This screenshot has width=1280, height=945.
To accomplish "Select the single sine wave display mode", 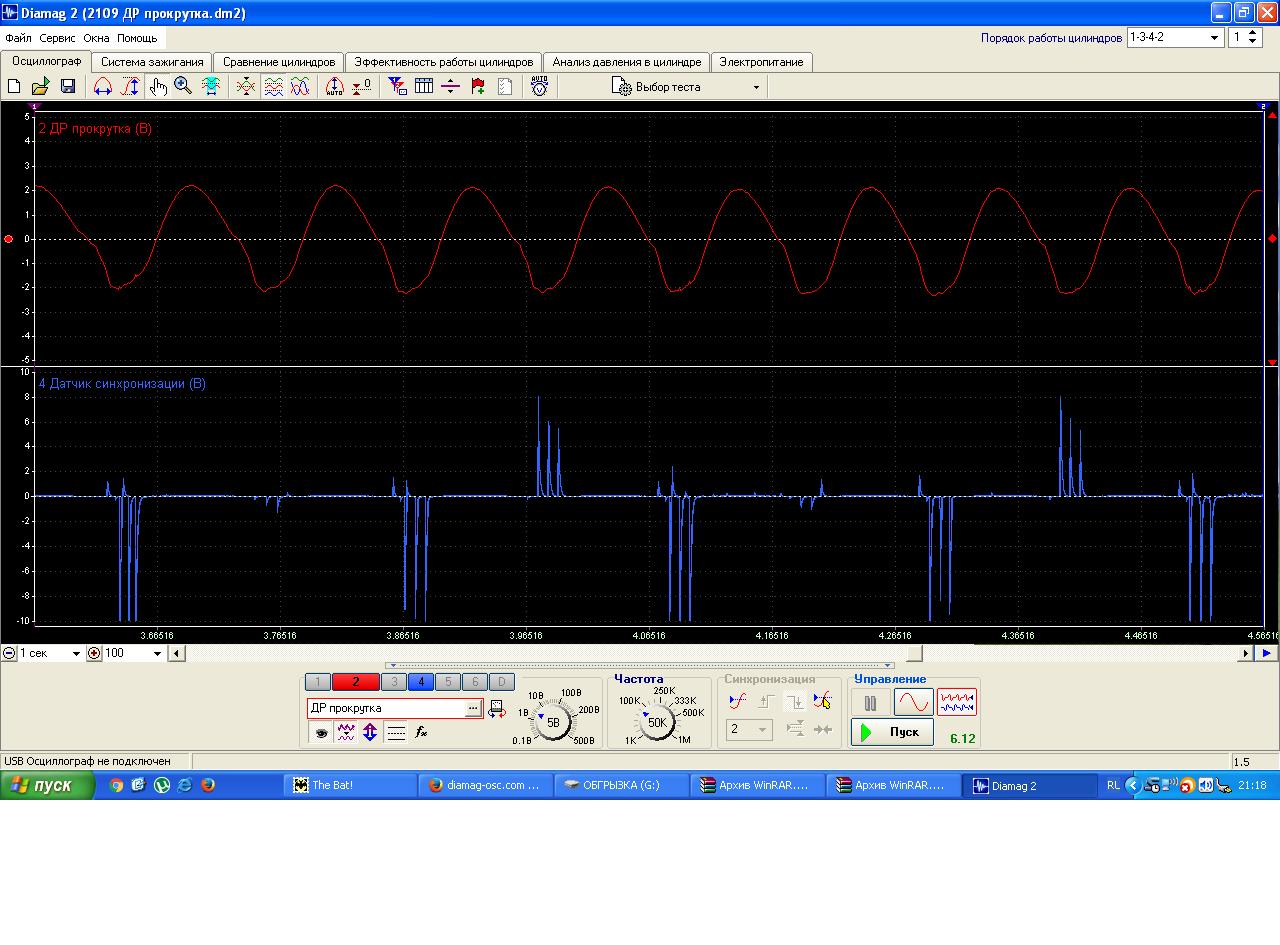I will 914,703.
